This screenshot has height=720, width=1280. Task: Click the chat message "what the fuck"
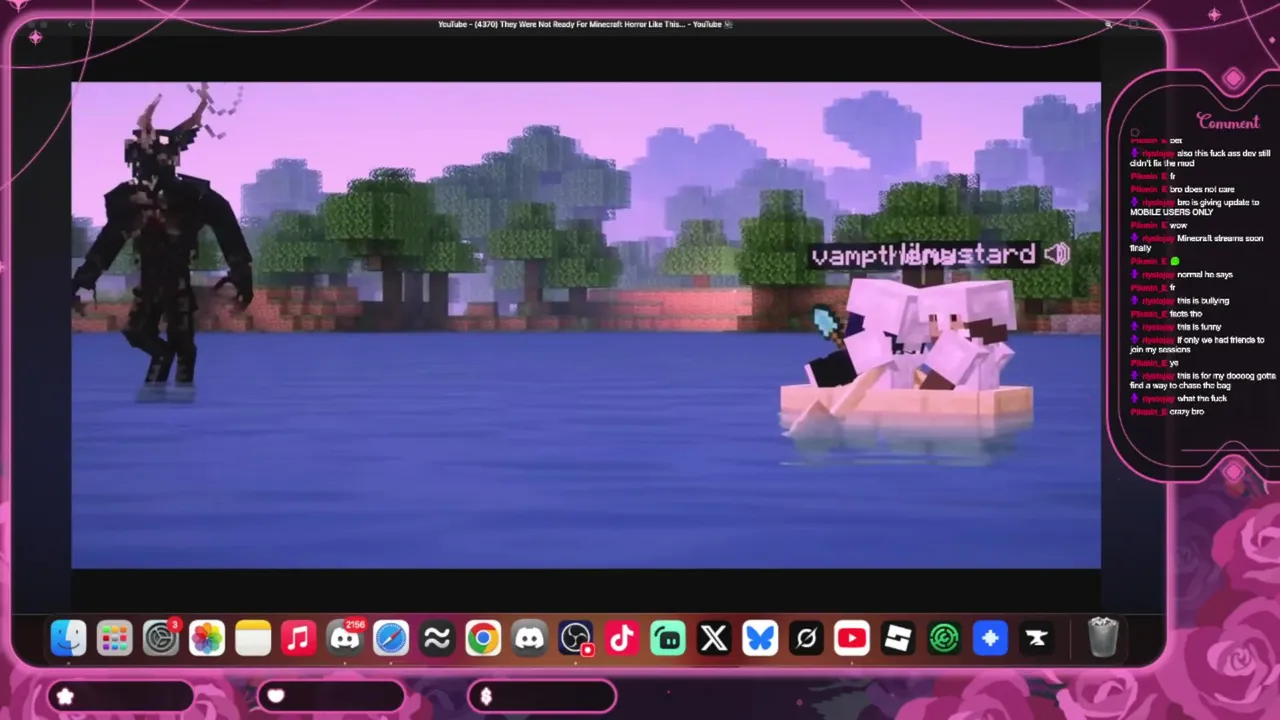[1202, 398]
